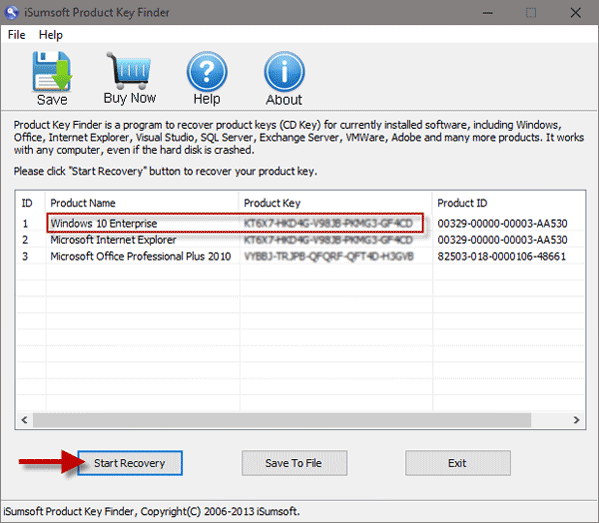Click the horizontal scrollbar left arrow
Screen dimensions: 599x523
point(24,420)
